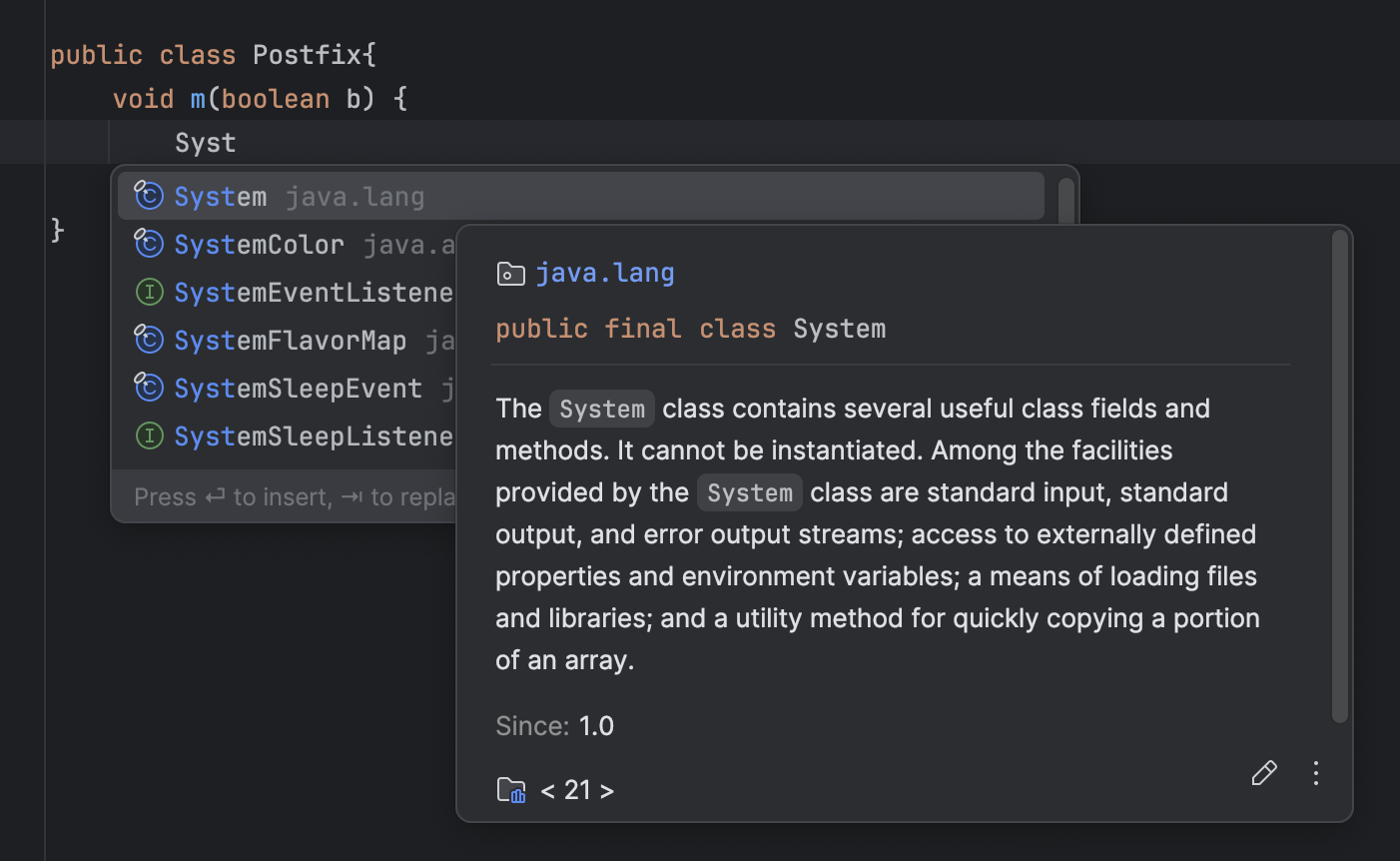Open the java.lang package link
Image resolution: width=1400 pixels, height=861 pixels.
click(605, 272)
